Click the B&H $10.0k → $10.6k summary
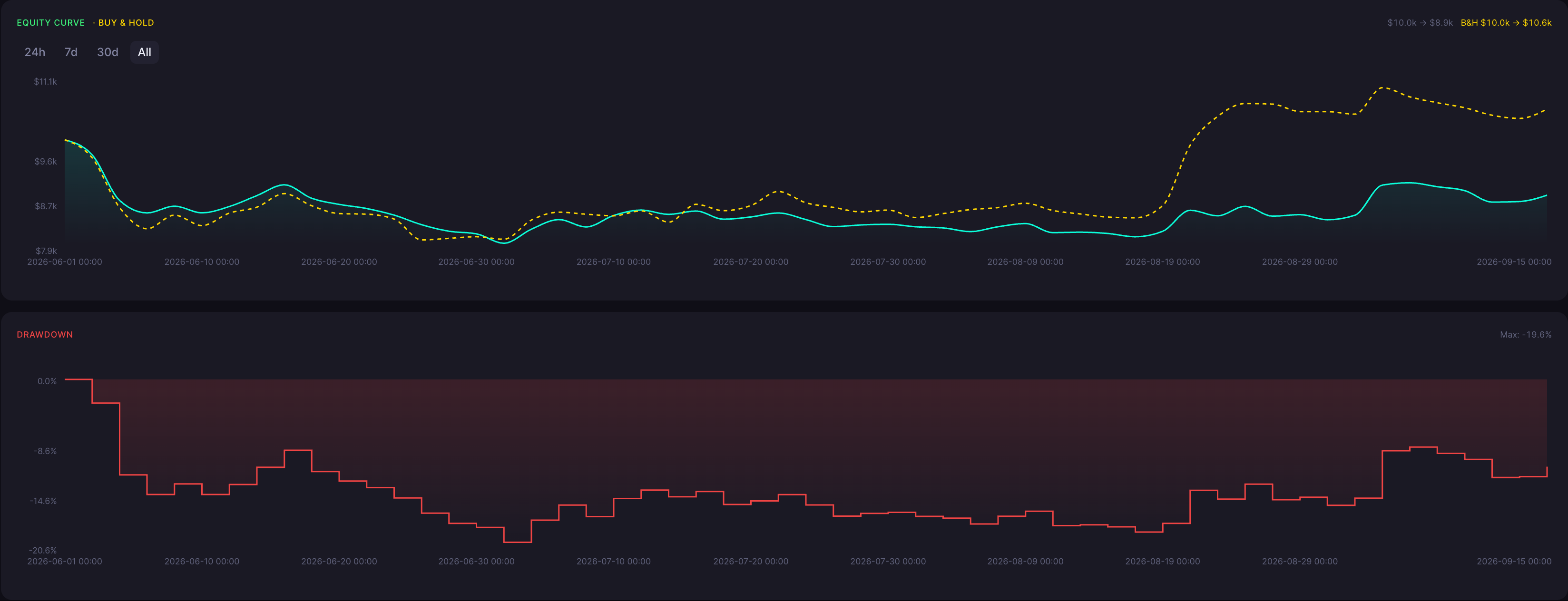Viewport: 1568px width, 601px height. click(x=1506, y=22)
